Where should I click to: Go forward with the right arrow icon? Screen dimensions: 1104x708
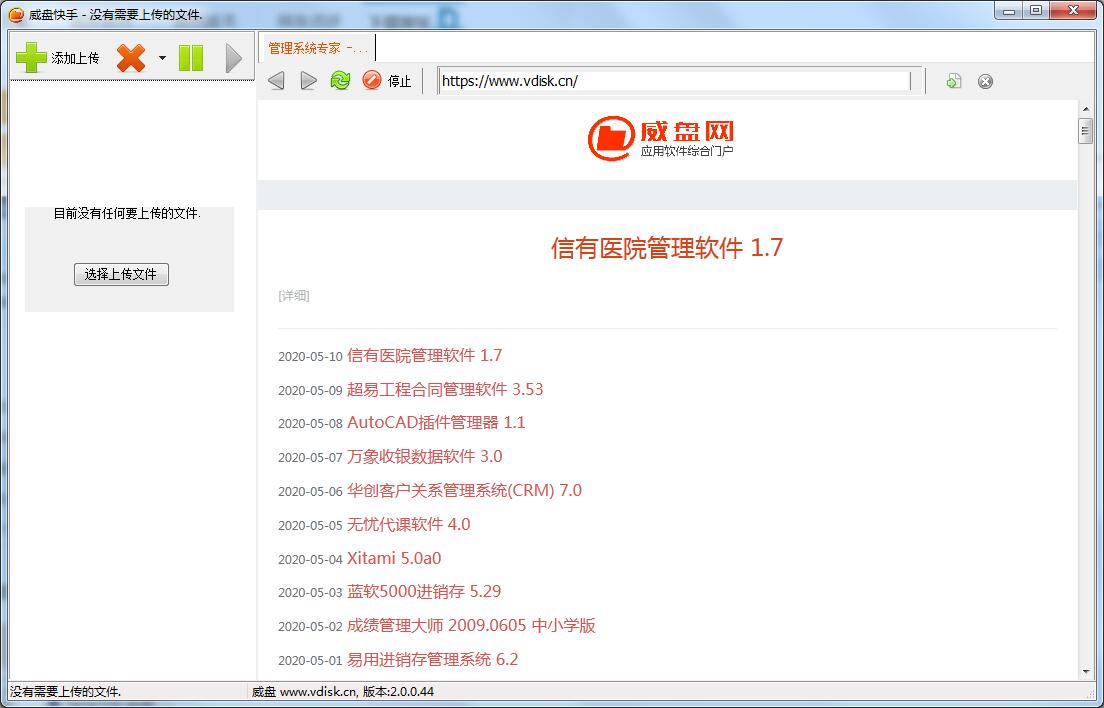point(308,81)
